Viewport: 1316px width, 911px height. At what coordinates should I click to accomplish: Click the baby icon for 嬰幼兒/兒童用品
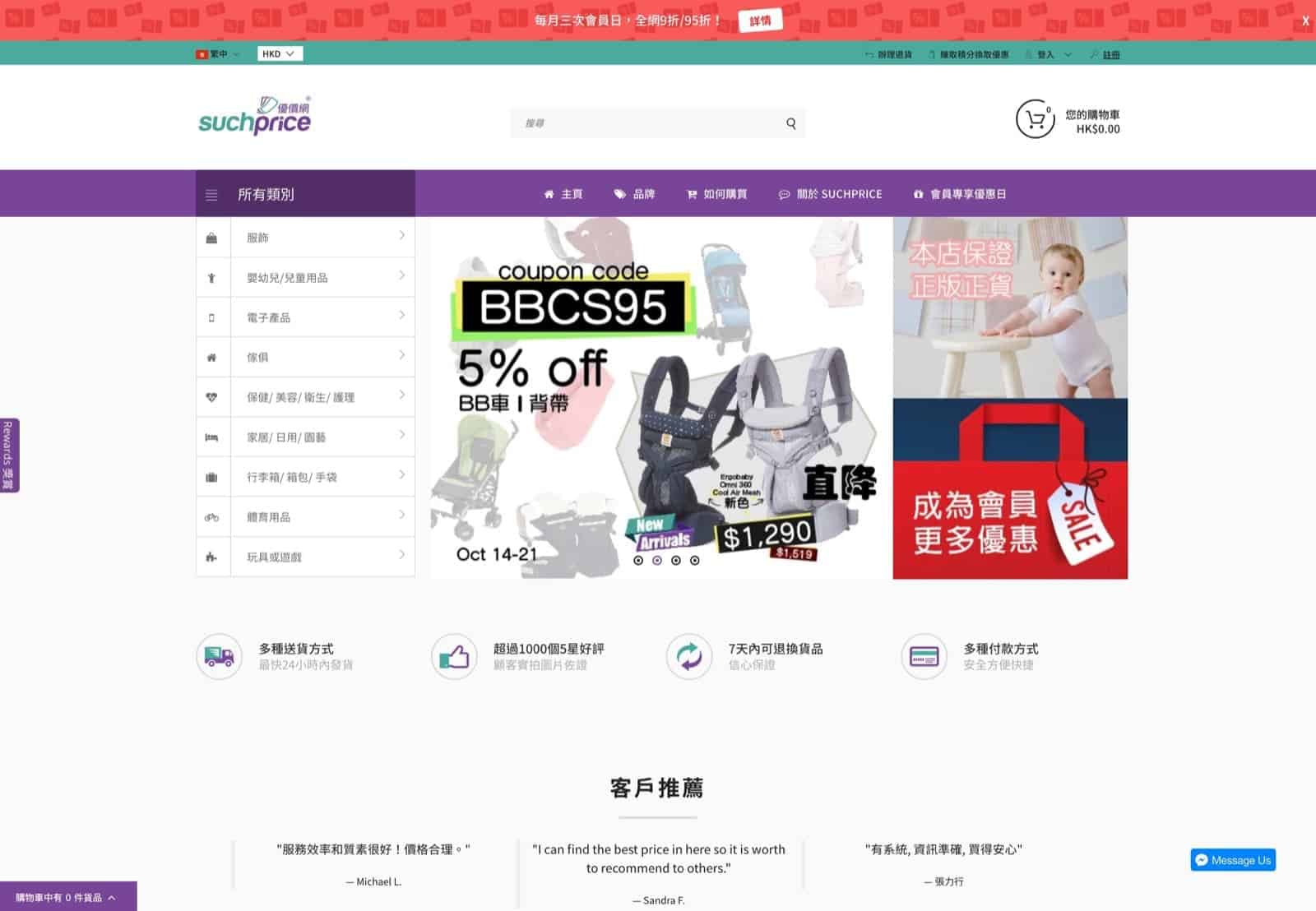(x=211, y=278)
